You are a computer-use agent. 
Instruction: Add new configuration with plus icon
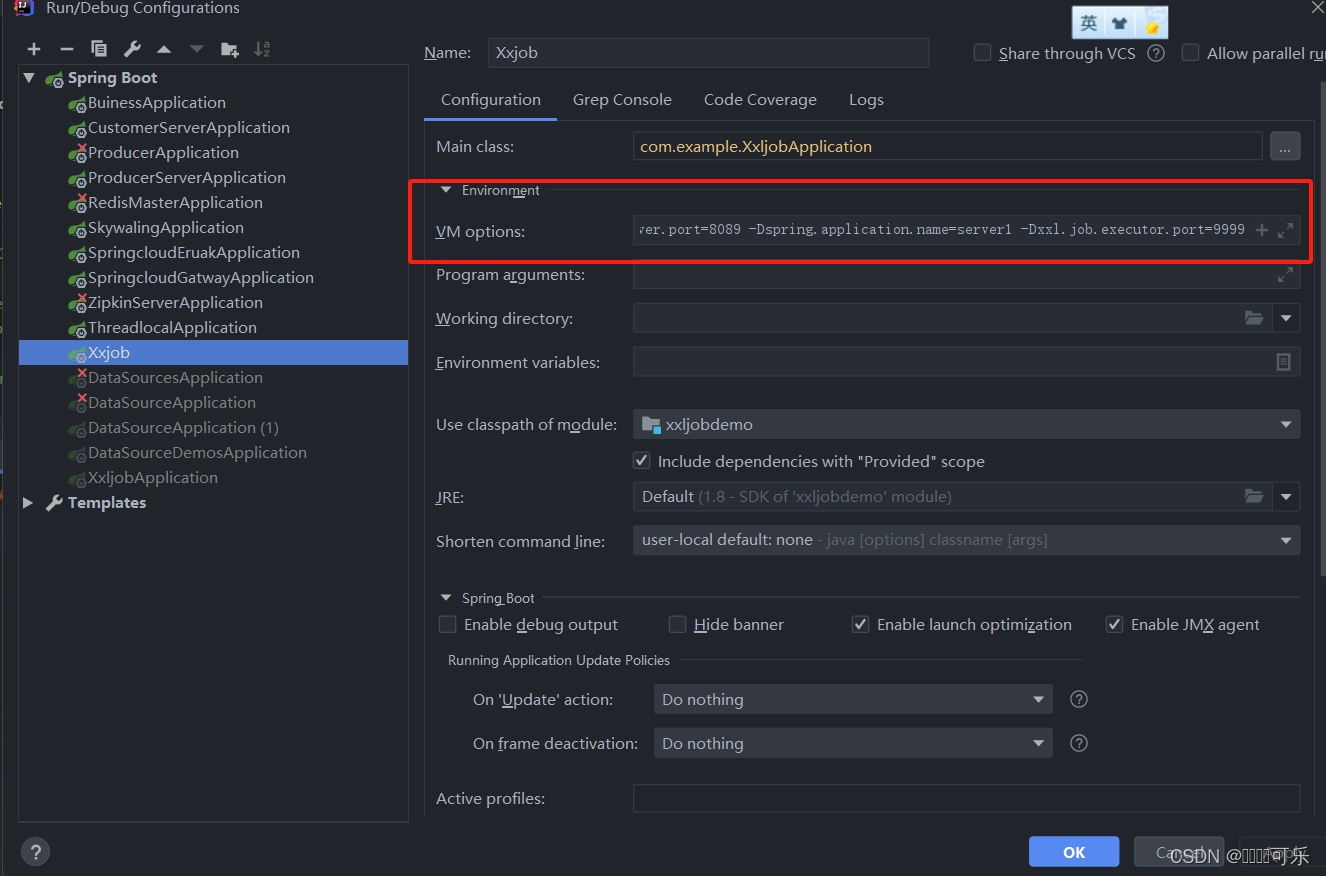coord(34,49)
